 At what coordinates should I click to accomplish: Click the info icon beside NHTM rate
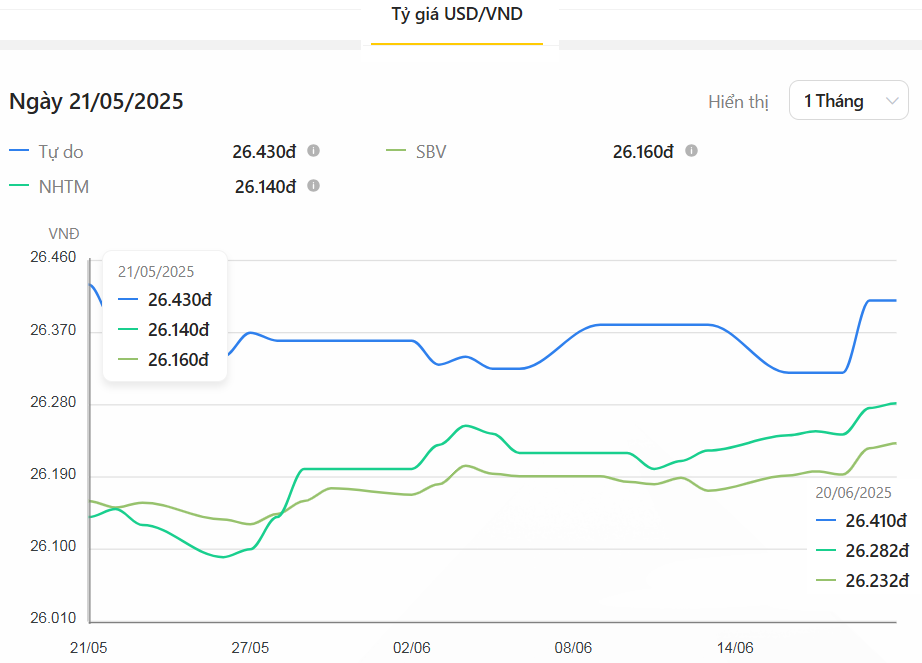pos(313,186)
